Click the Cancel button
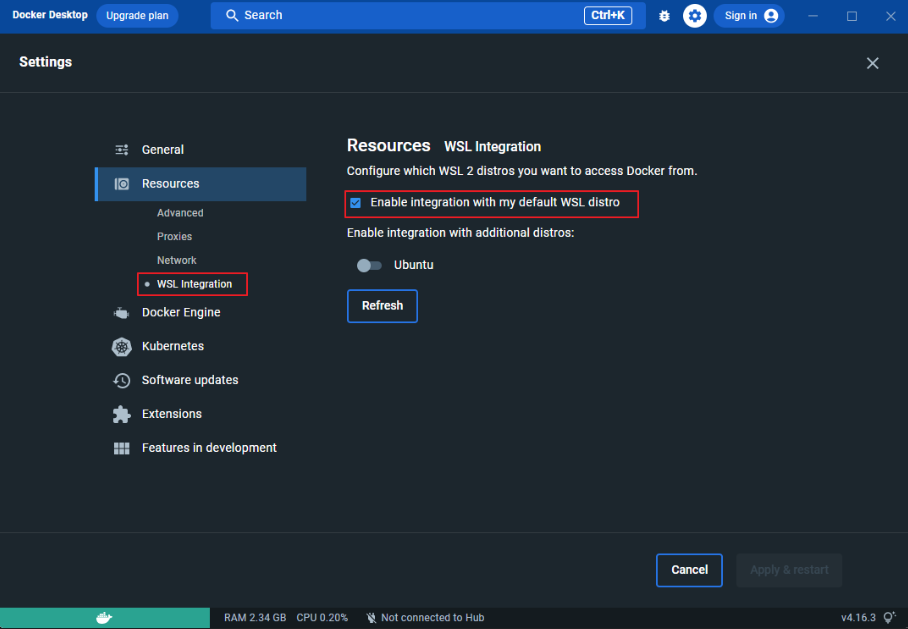The width and height of the screenshot is (908, 629). pyautogui.click(x=689, y=570)
